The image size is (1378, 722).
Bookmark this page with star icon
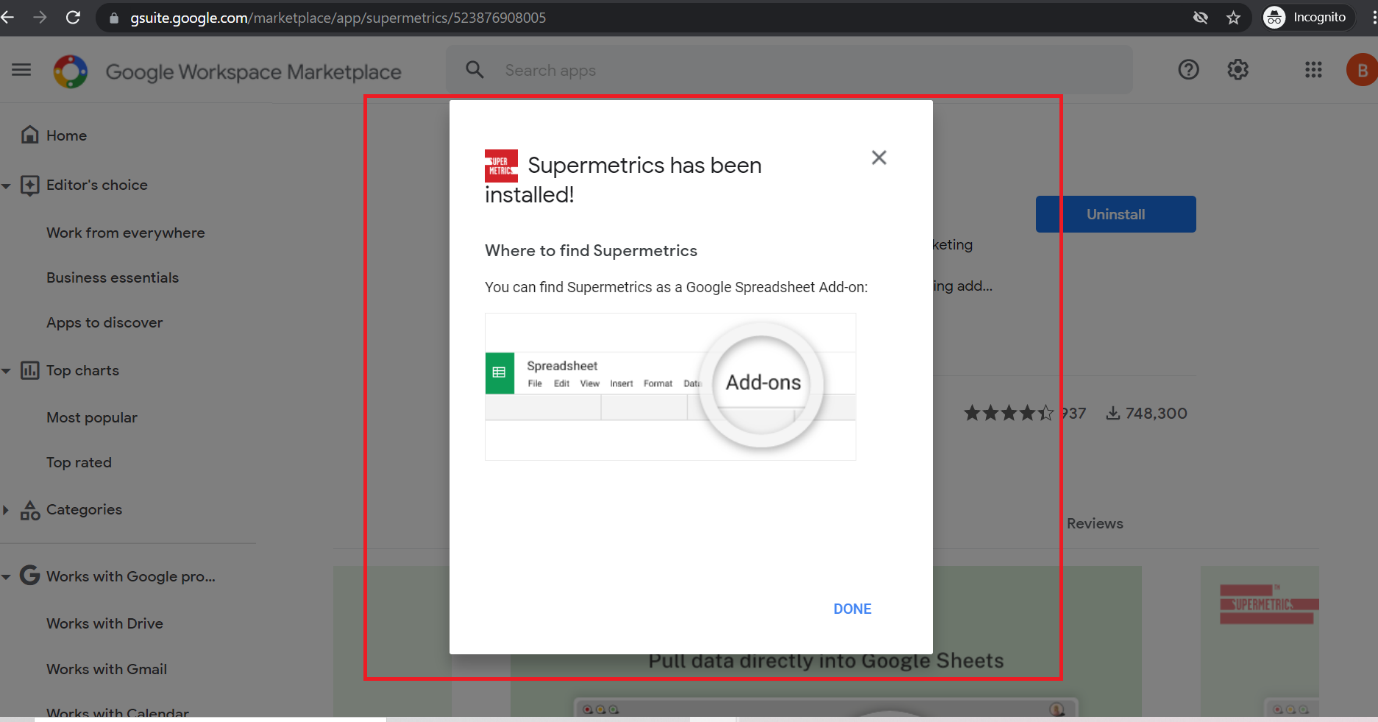point(1233,17)
